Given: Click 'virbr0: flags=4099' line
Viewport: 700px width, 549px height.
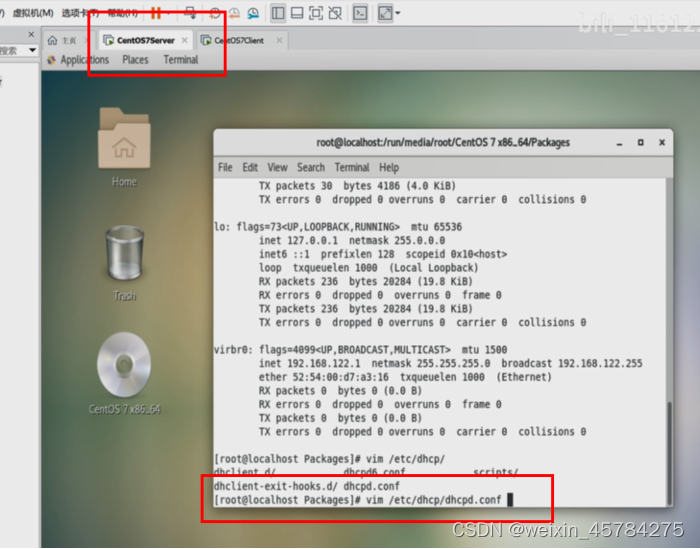Looking at the screenshot, I should tap(360, 349).
